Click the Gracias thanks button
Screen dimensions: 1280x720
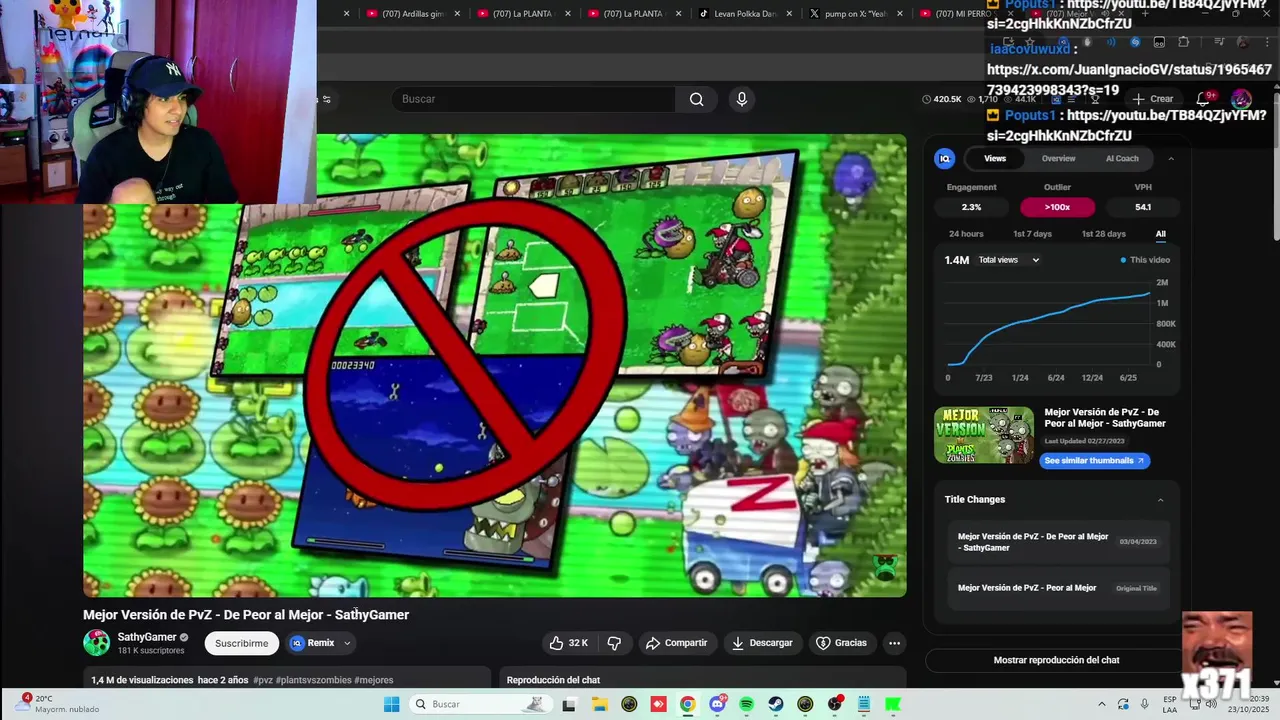(841, 643)
